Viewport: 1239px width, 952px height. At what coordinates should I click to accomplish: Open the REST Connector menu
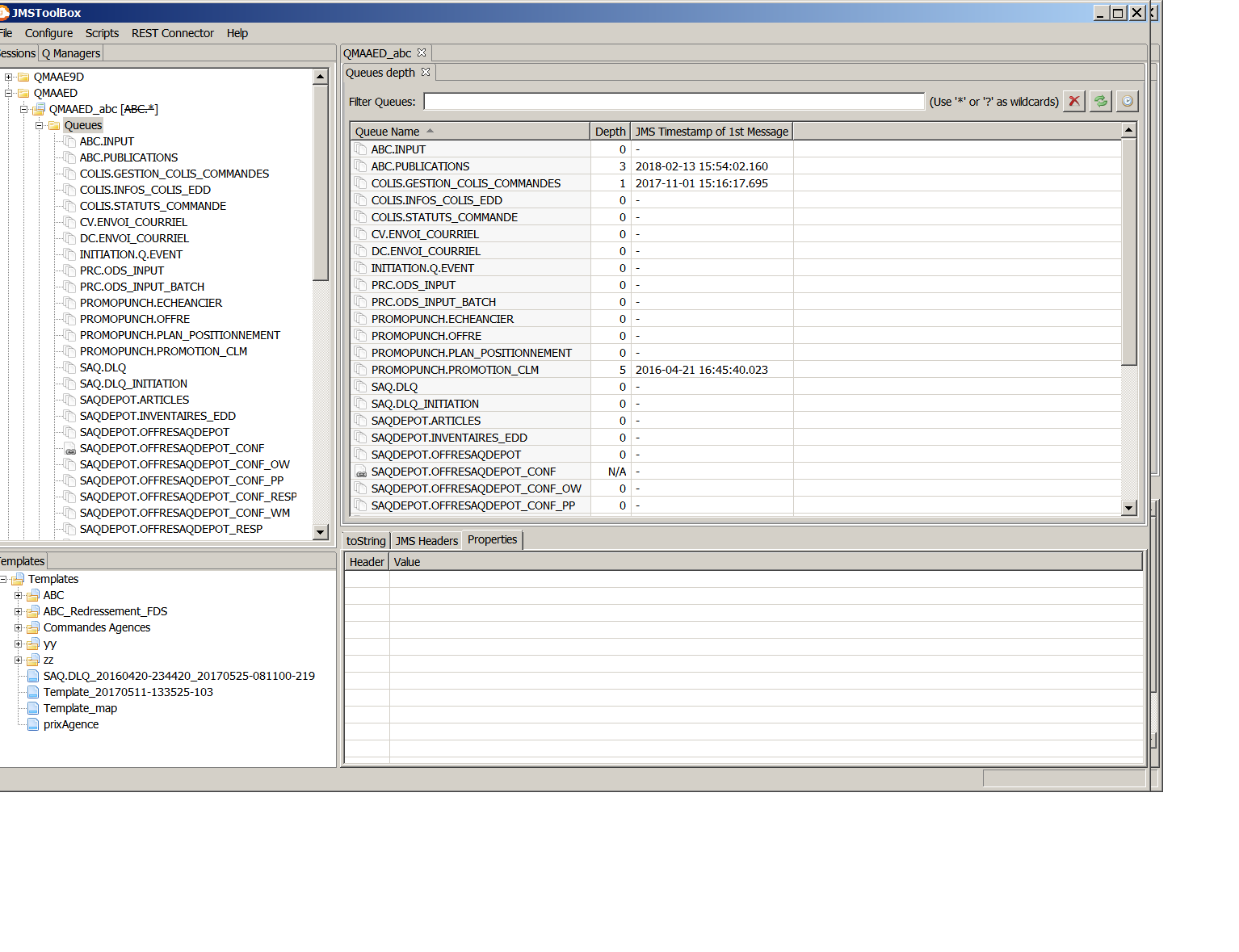pos(173,33)
